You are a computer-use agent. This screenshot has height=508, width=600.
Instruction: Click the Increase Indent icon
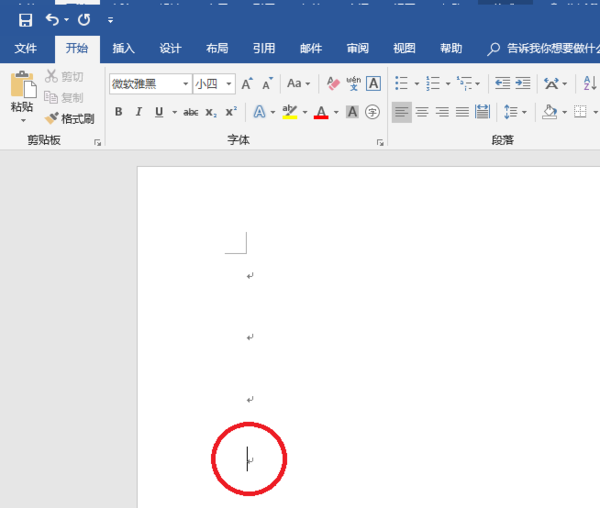click(523, 83)
